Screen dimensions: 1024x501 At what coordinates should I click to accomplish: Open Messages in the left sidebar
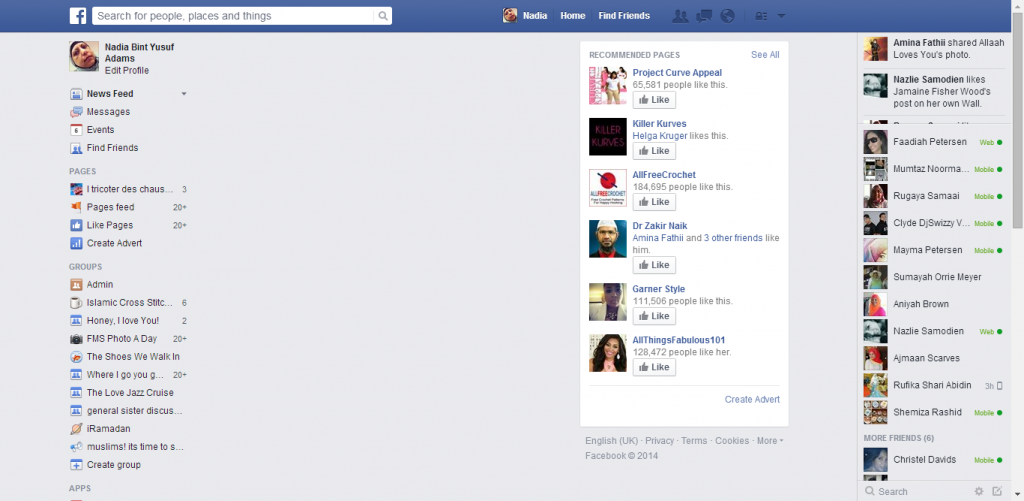tap(108, 112)
